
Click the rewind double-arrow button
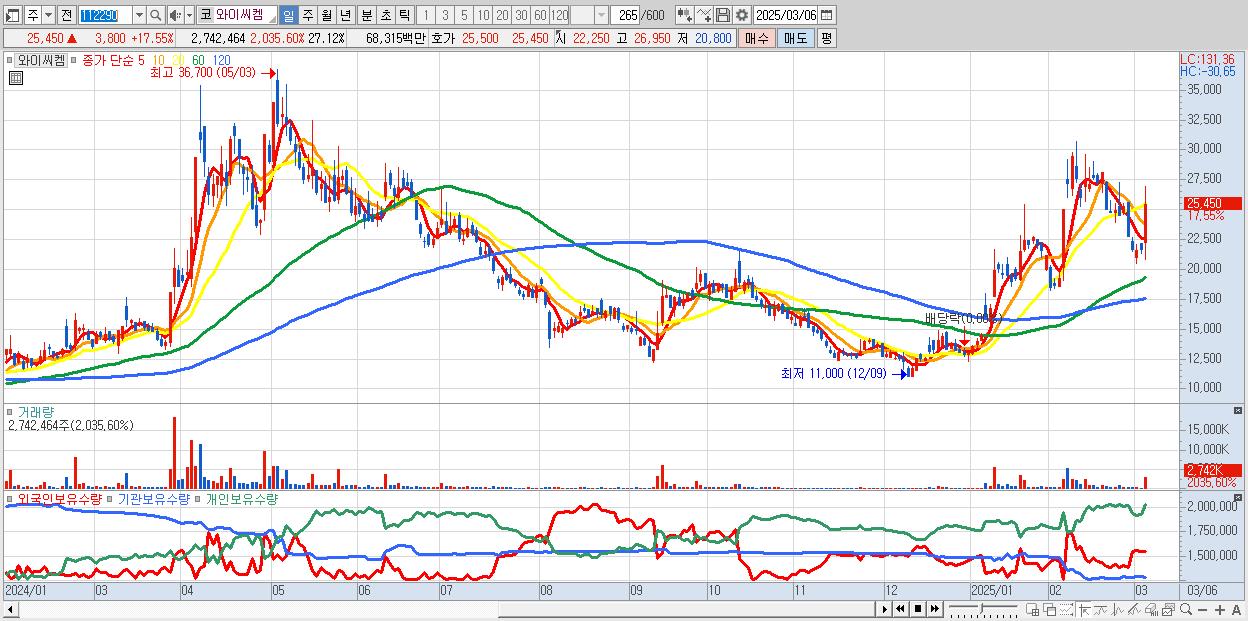[x=900, y=609]
